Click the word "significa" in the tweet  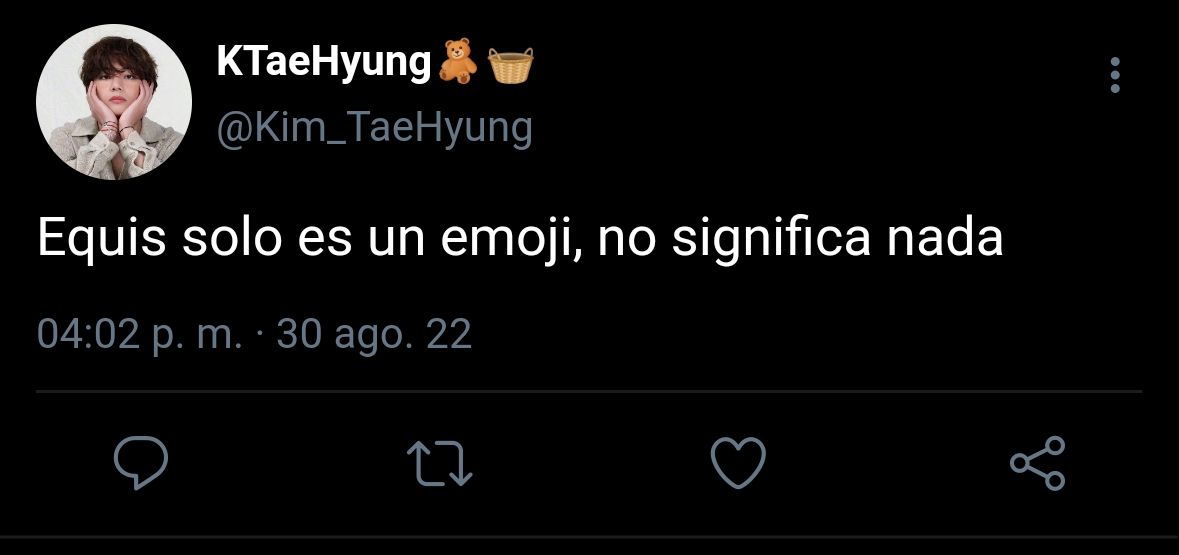point(770,241)
